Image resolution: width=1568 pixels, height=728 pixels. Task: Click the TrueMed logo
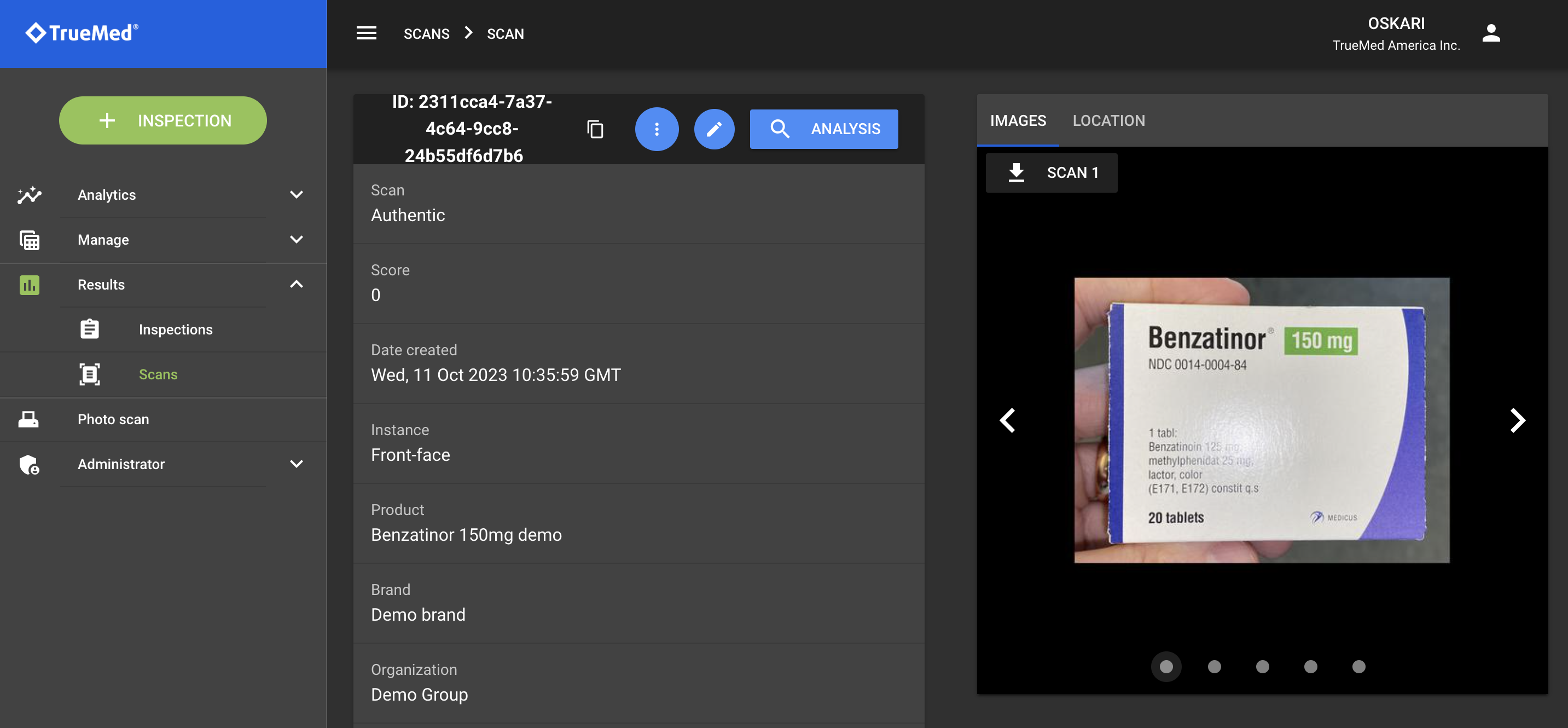coord(82,33)
